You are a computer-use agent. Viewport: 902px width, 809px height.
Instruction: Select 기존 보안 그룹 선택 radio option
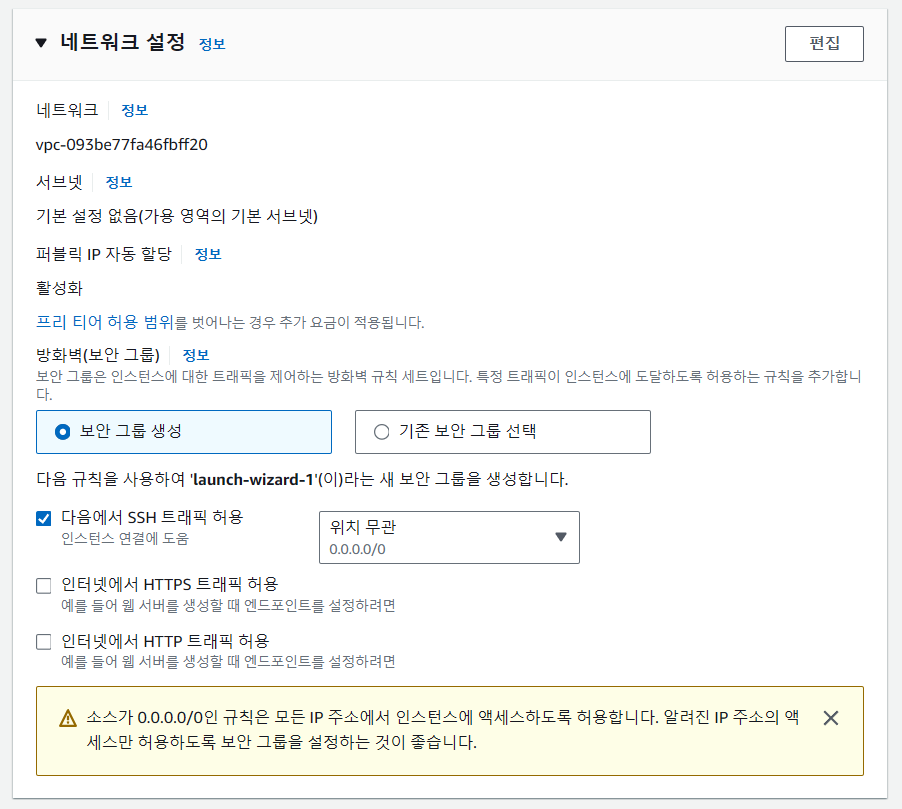502,432
